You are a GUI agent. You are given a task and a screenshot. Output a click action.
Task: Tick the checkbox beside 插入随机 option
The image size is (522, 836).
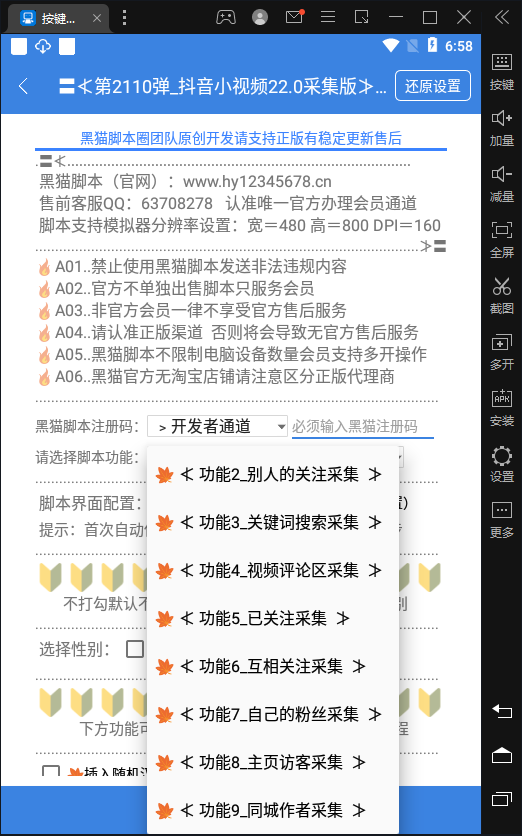tap(51, 770)
